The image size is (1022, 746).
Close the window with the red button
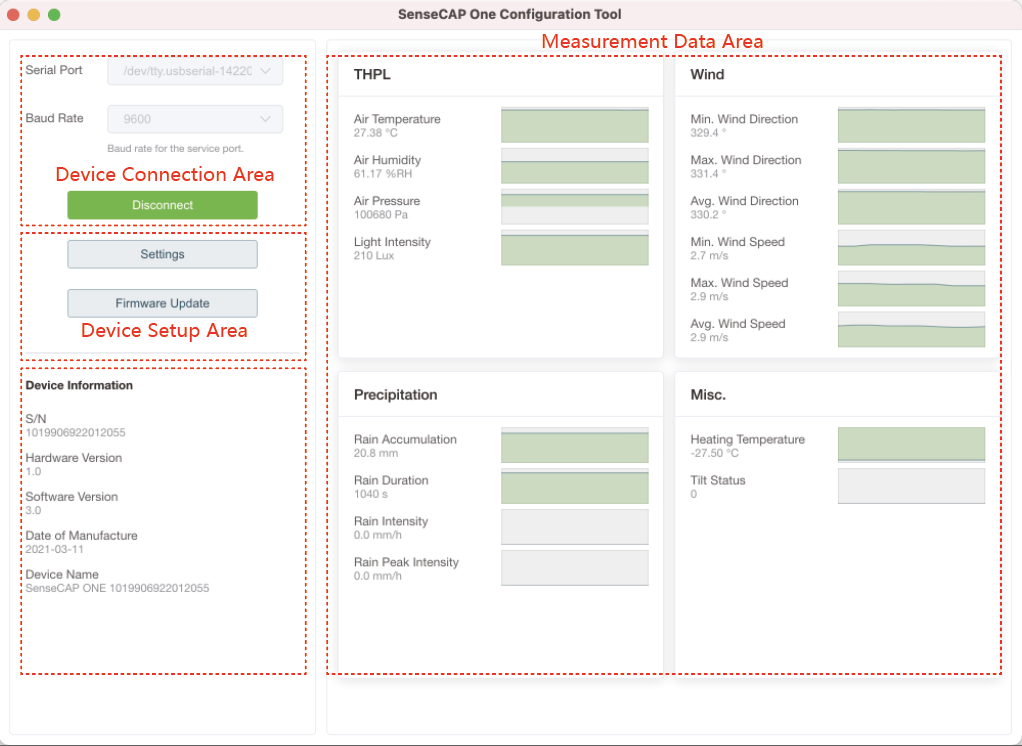point(13,14)
